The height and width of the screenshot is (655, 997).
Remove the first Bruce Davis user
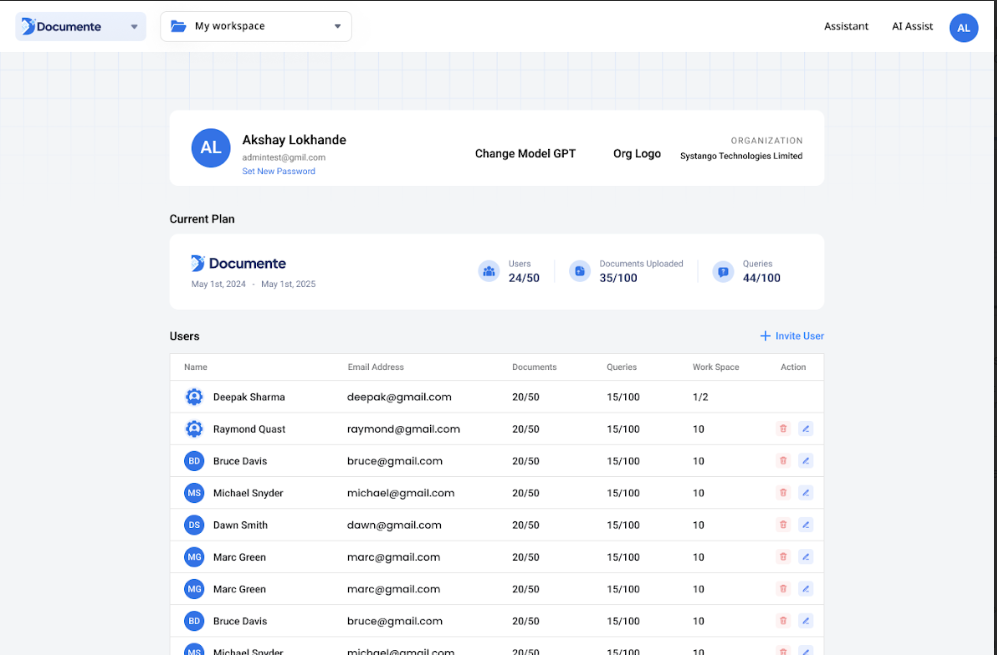(x=783, y=461)
